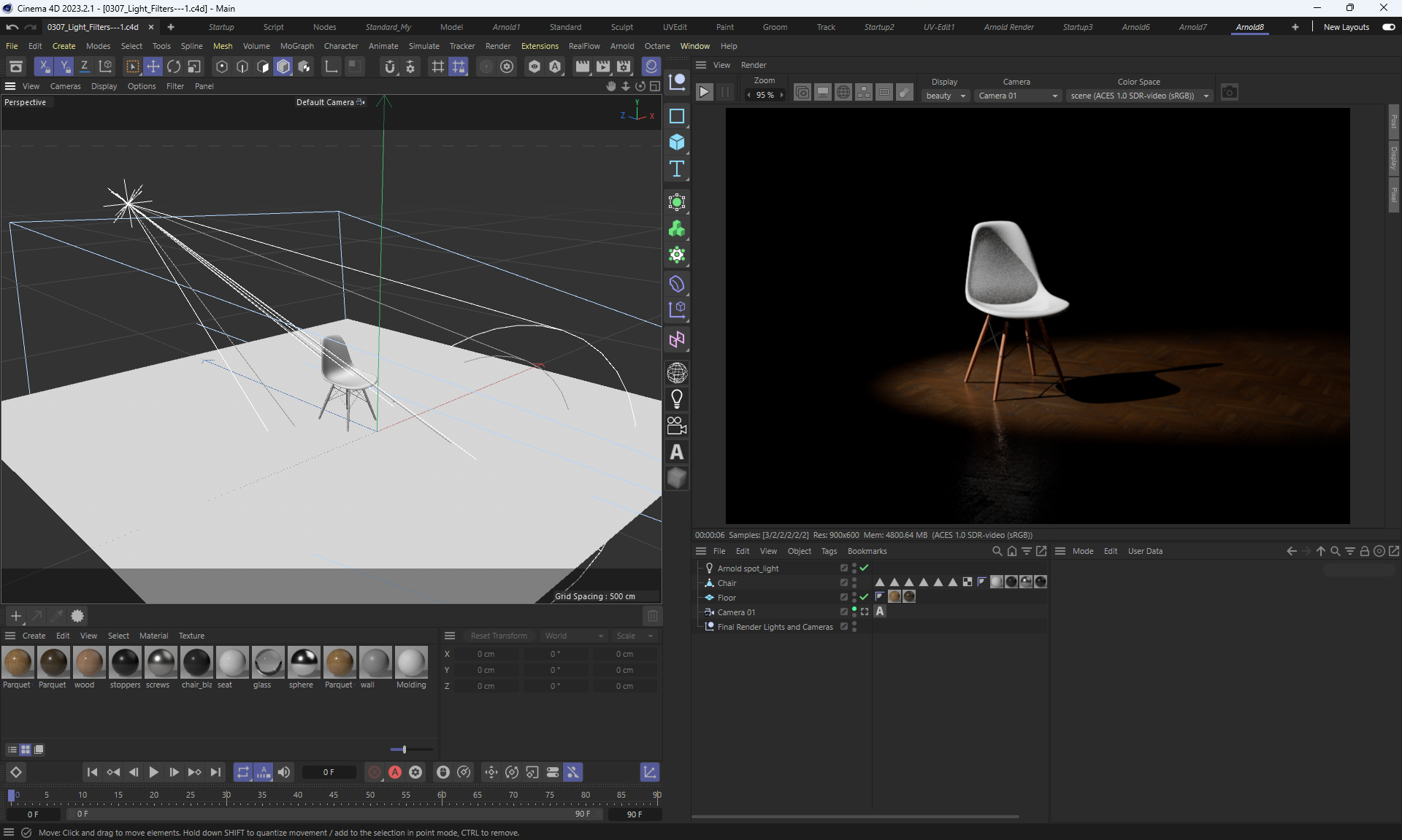Toggle the New Layouts switch
Screen dimensions: 1402x840
(x=1388, y=27)
